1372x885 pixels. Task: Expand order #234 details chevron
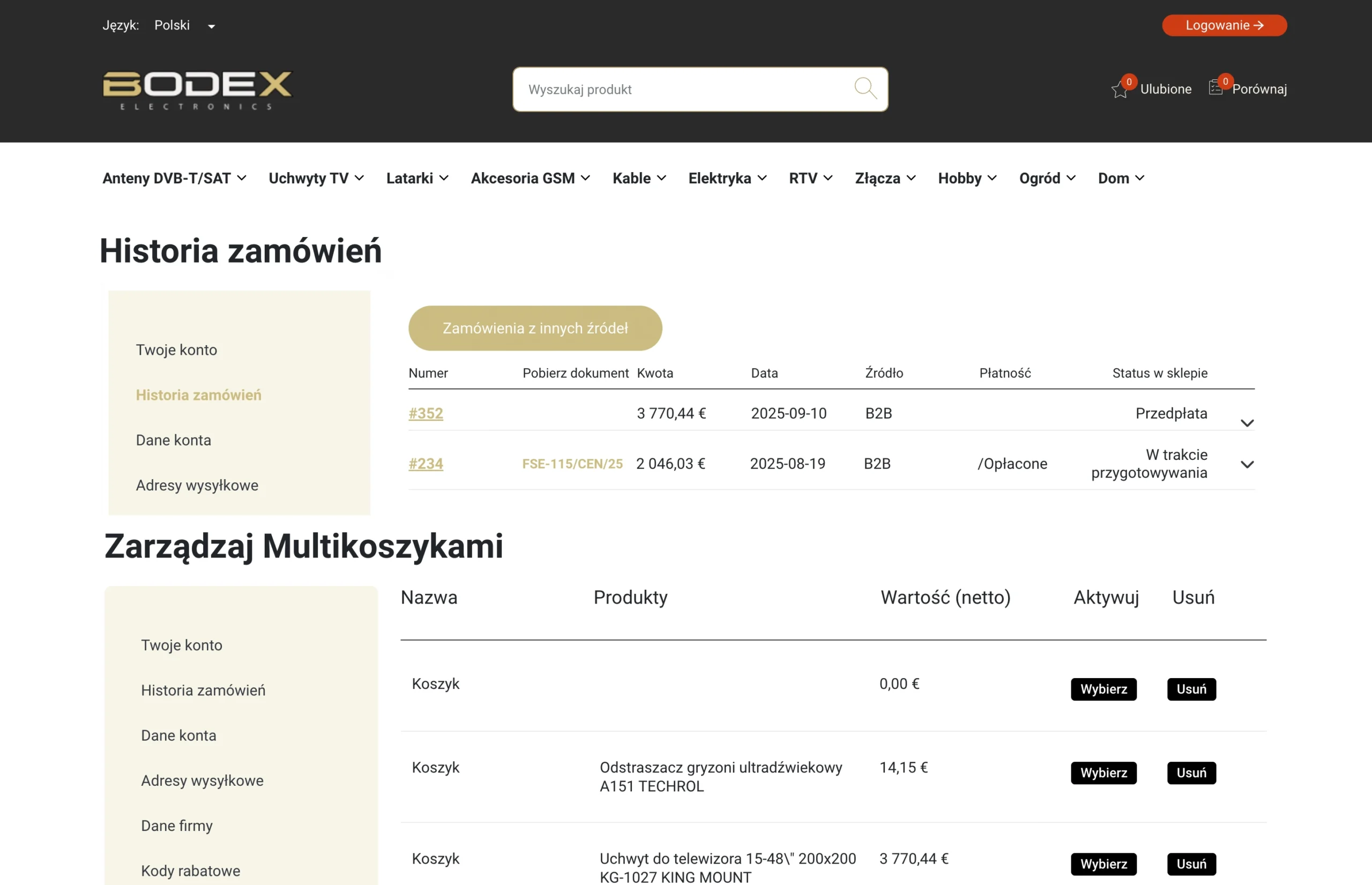pyautogui.click(x=1247, y=464)
